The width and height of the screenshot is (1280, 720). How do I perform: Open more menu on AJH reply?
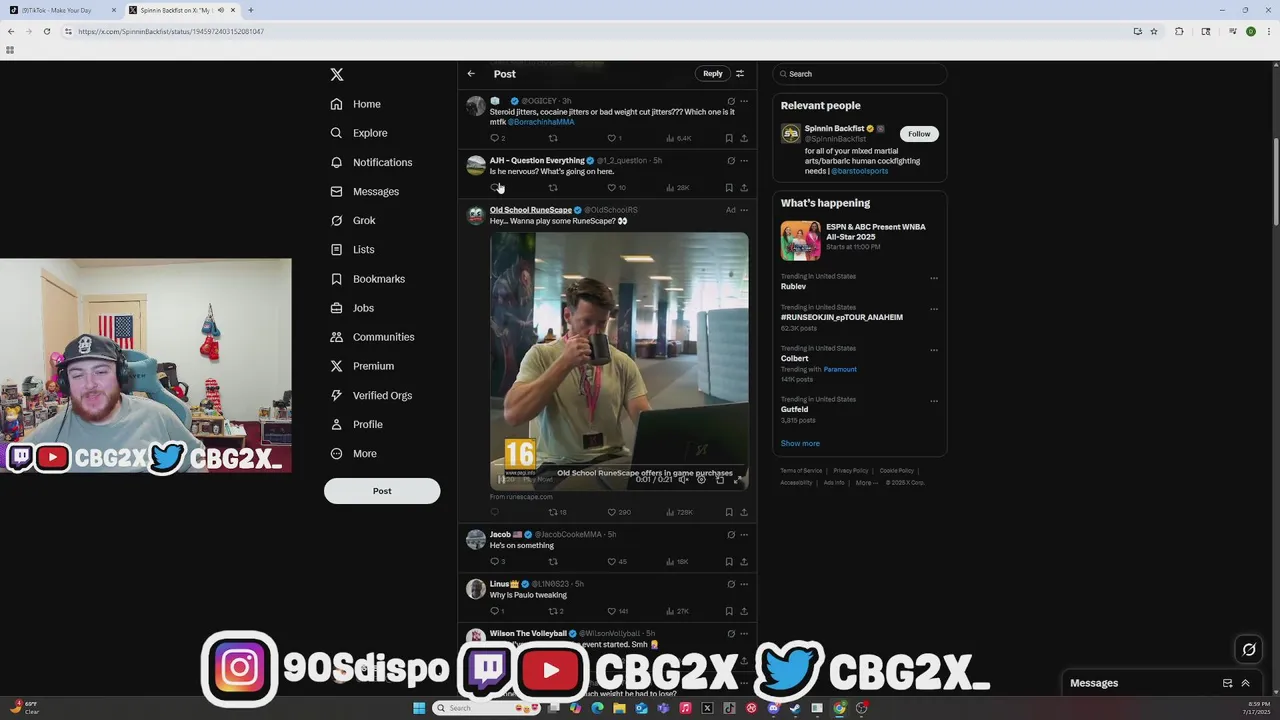click(744, 160)
